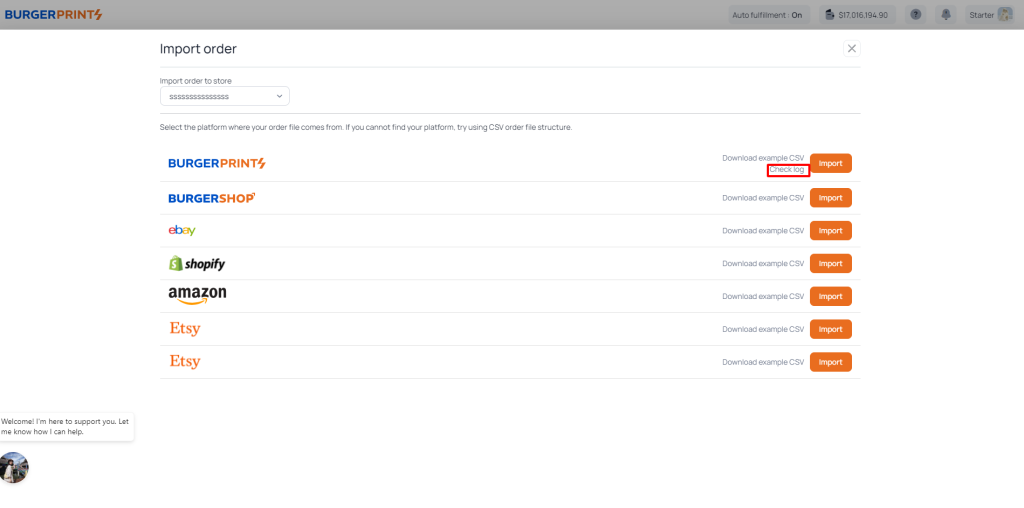Expand the Import order to store dropdown
Image resolution: width=1024 pixels, height=508 pixels.
pos(225,96)
